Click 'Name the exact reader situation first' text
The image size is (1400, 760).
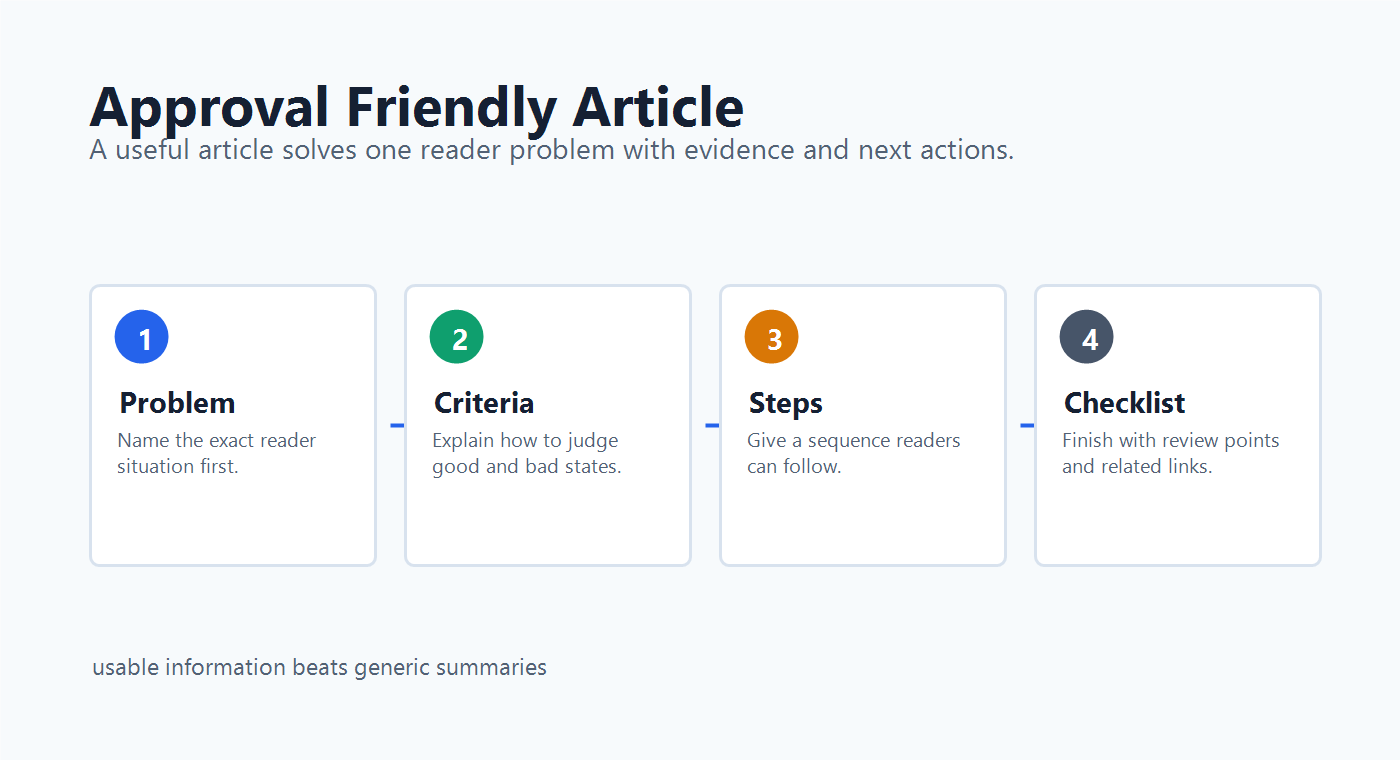[x=217, y=453]
